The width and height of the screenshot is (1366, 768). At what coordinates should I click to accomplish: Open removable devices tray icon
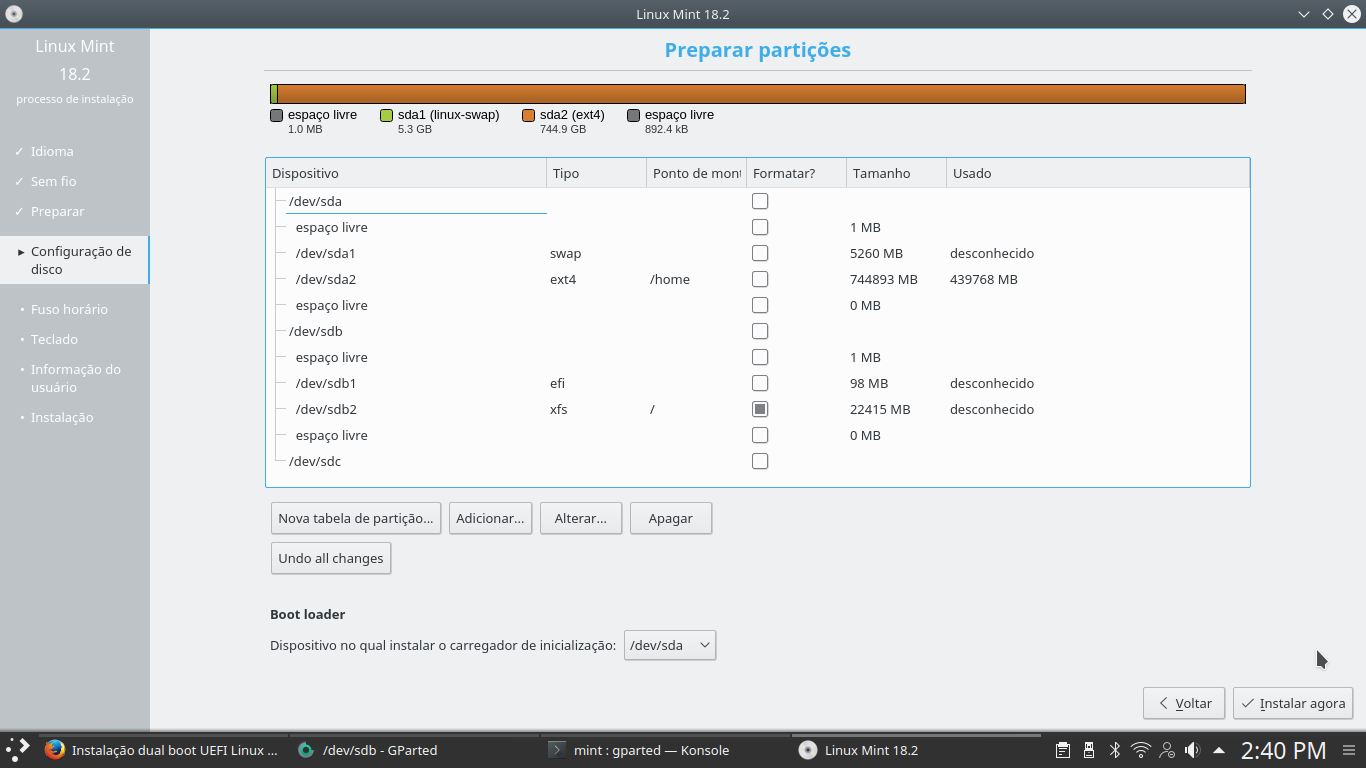coord(1089,750)
